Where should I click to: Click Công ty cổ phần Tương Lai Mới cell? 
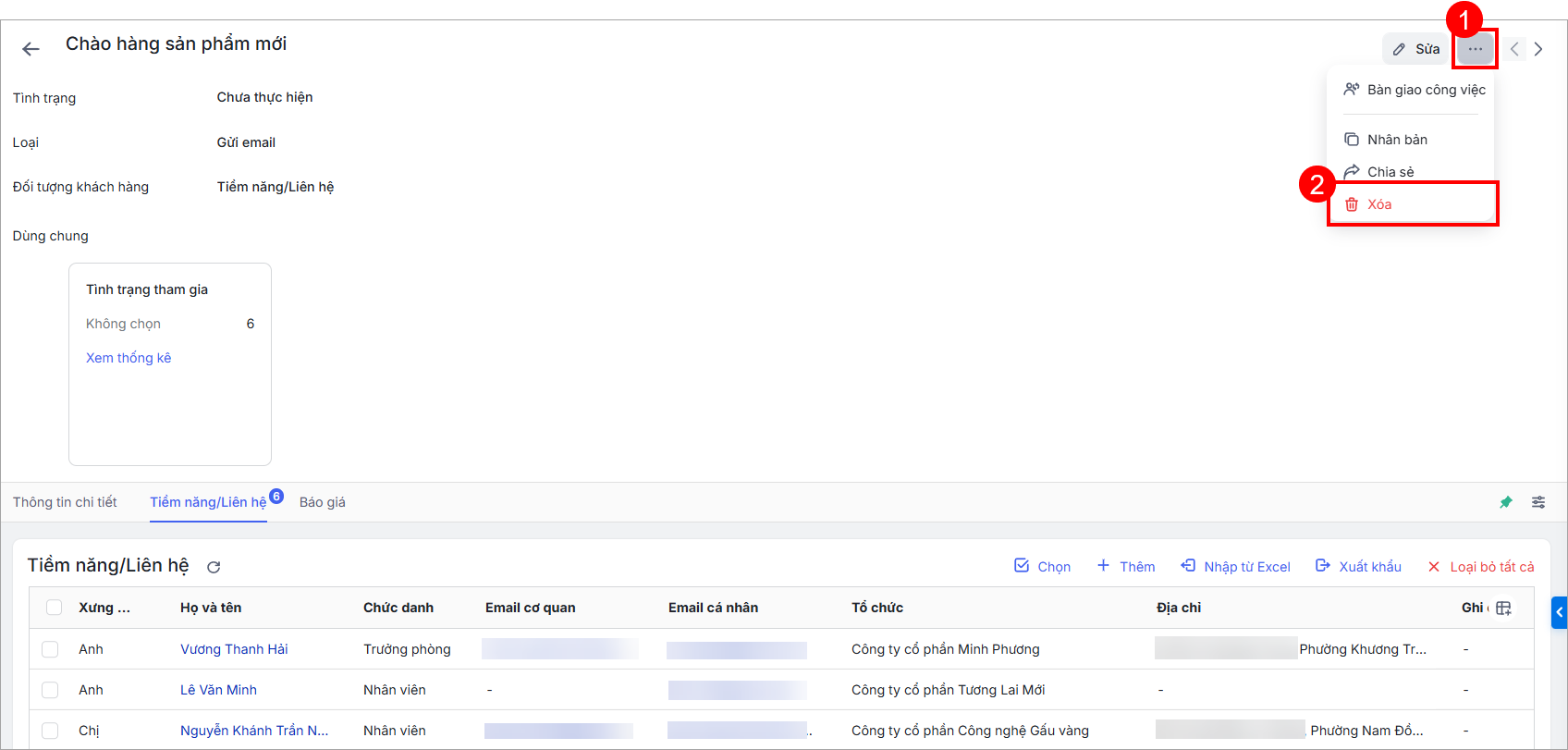[x=949, y=690]
